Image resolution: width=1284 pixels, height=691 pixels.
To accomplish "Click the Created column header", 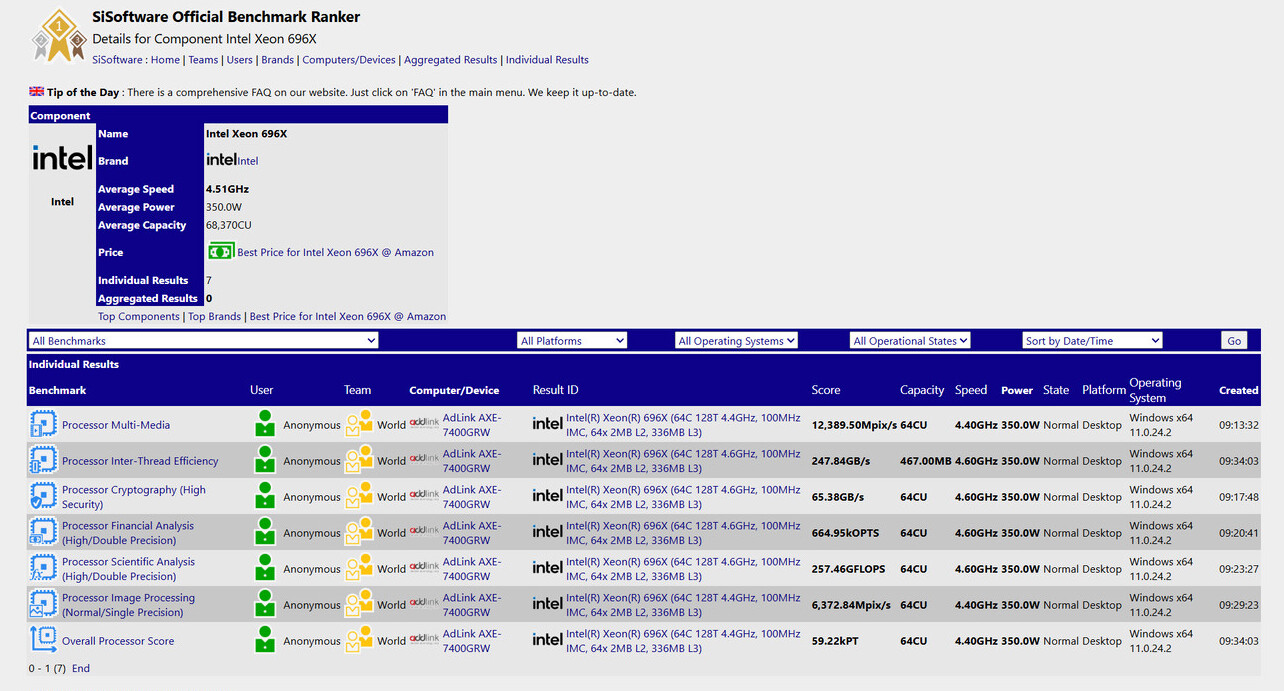I will (1239, 391).
